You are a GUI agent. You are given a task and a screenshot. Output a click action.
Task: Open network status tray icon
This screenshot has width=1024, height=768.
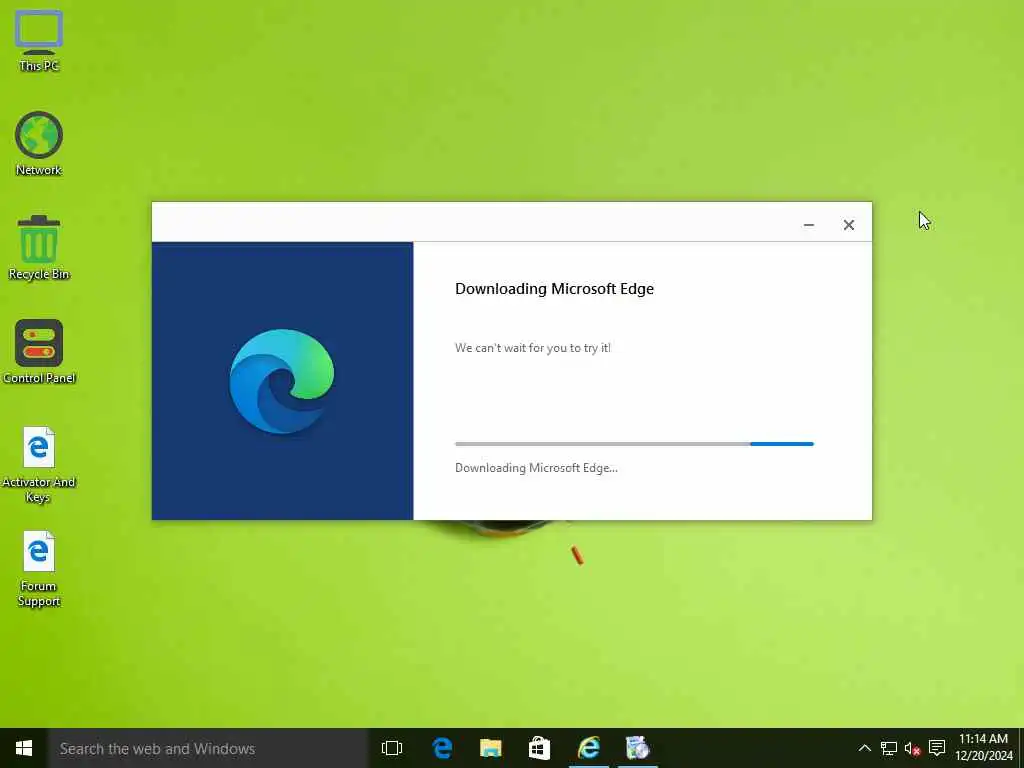889,748
